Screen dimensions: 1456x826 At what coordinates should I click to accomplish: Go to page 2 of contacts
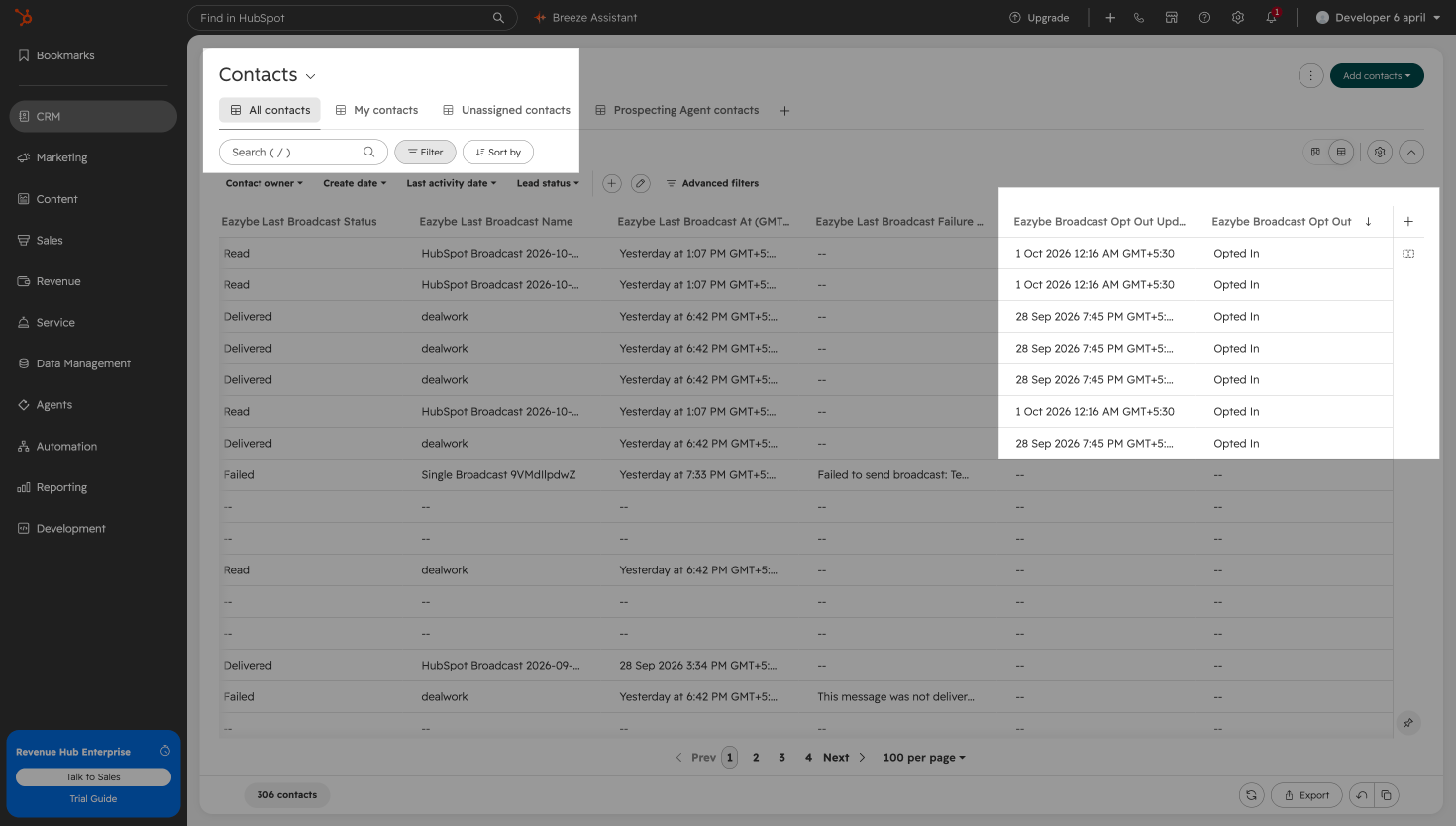coord(756,758)
